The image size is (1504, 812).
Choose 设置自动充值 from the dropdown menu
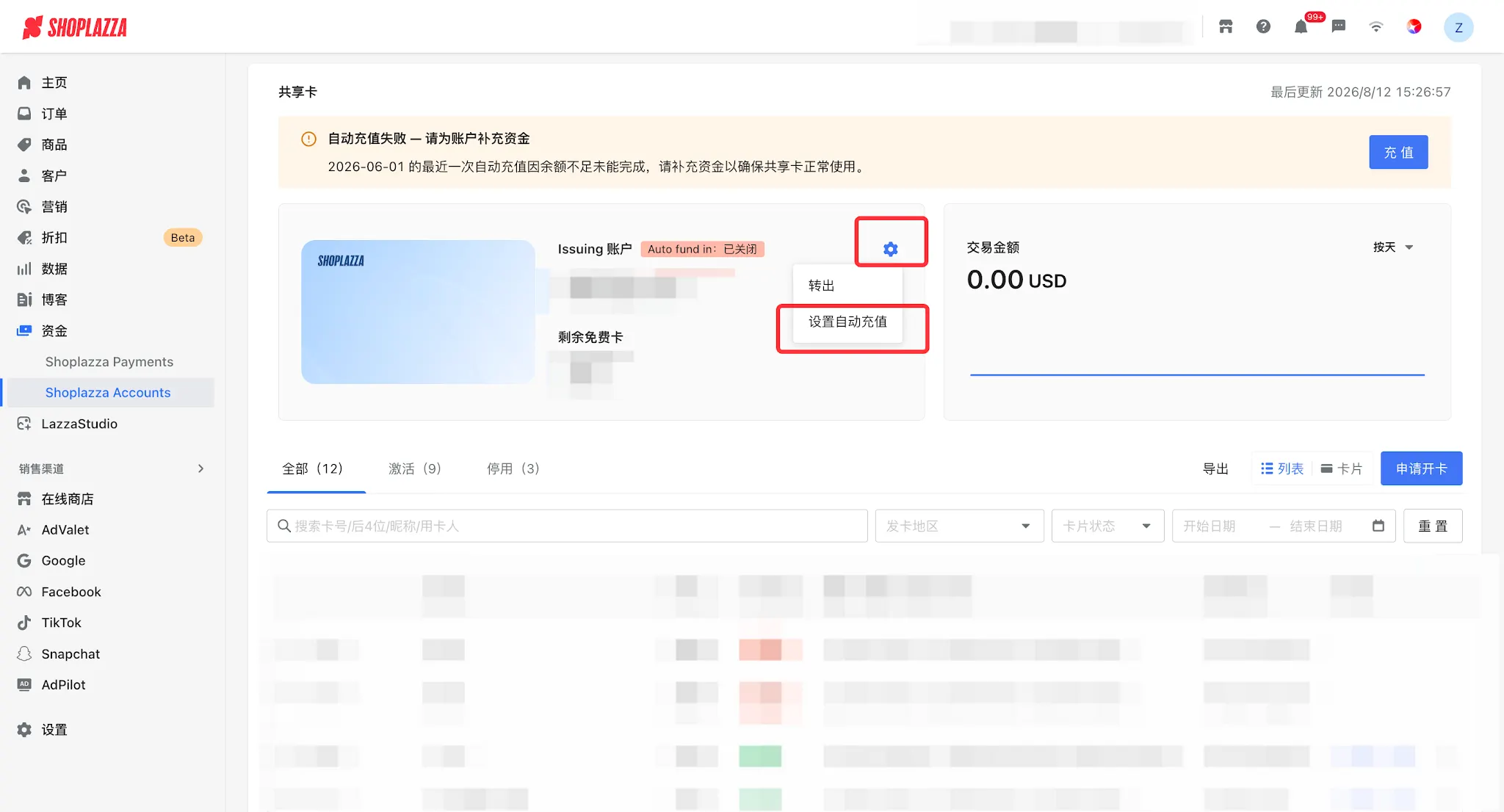[x=847, y=322]
